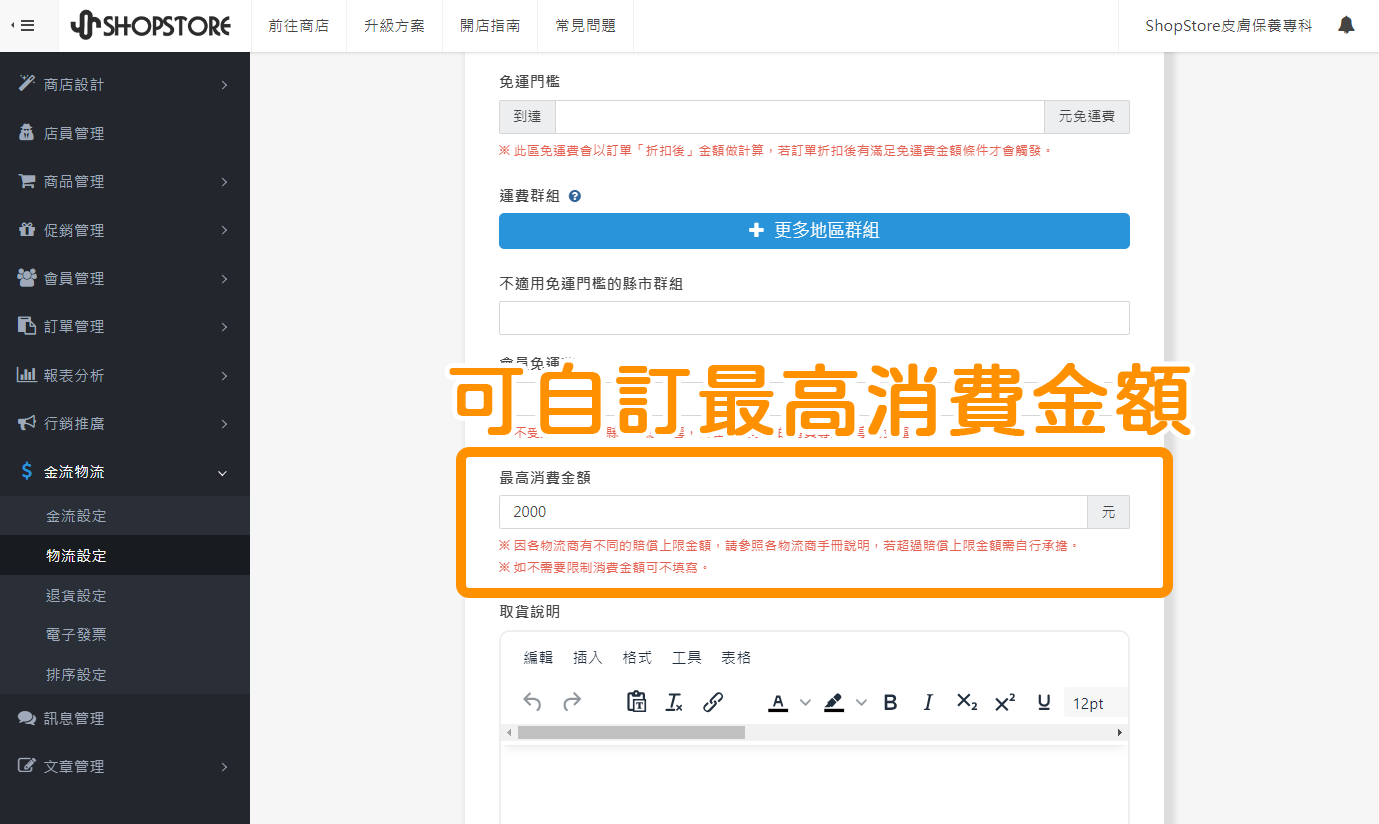1379x824 pixels.
Task: Select 物流設定 submenu item
Action: 125,555
